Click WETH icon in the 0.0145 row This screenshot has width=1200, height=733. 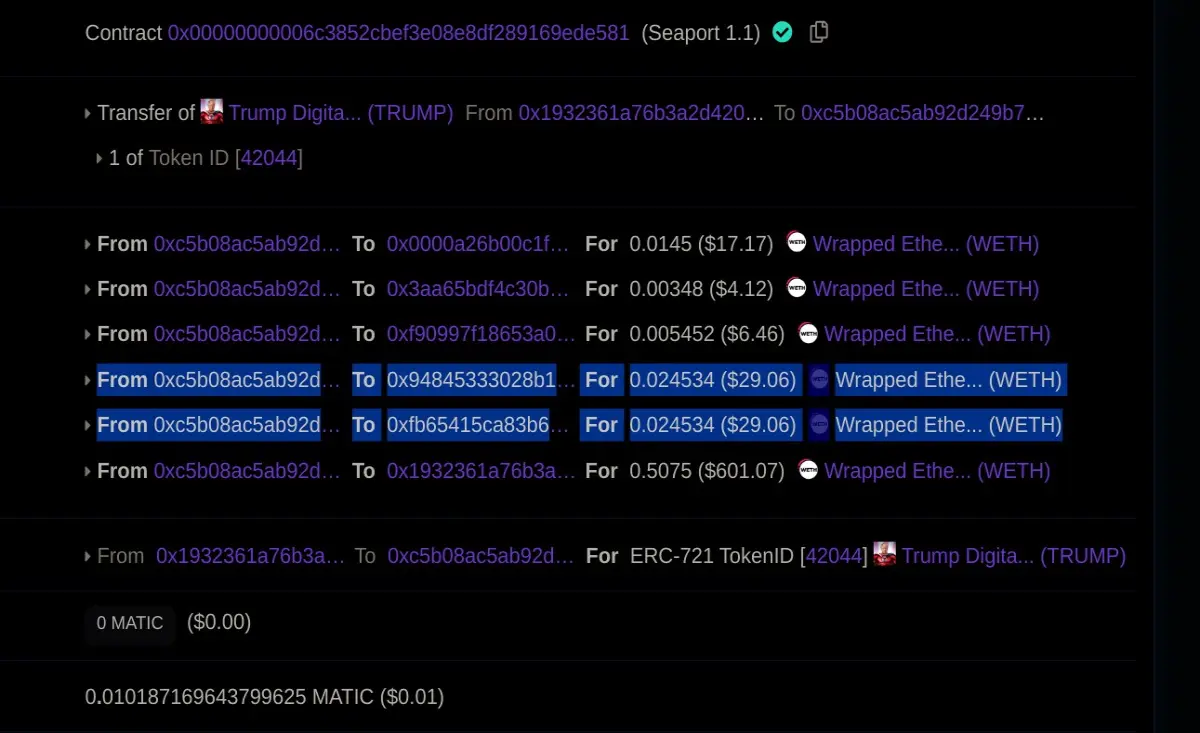(796, 242)
